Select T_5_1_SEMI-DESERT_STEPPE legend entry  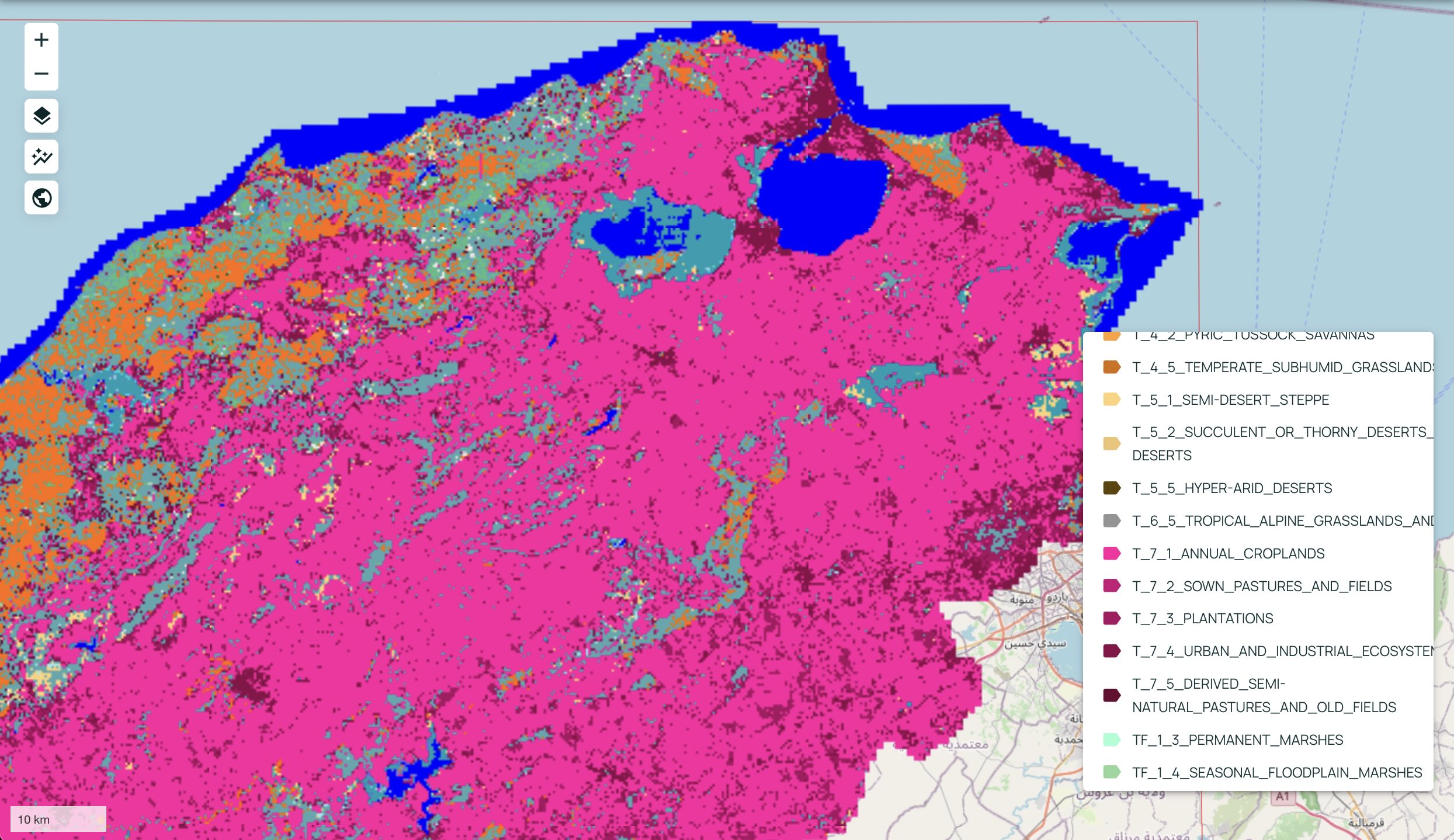pyautogui.click(x=1230, y=400)
